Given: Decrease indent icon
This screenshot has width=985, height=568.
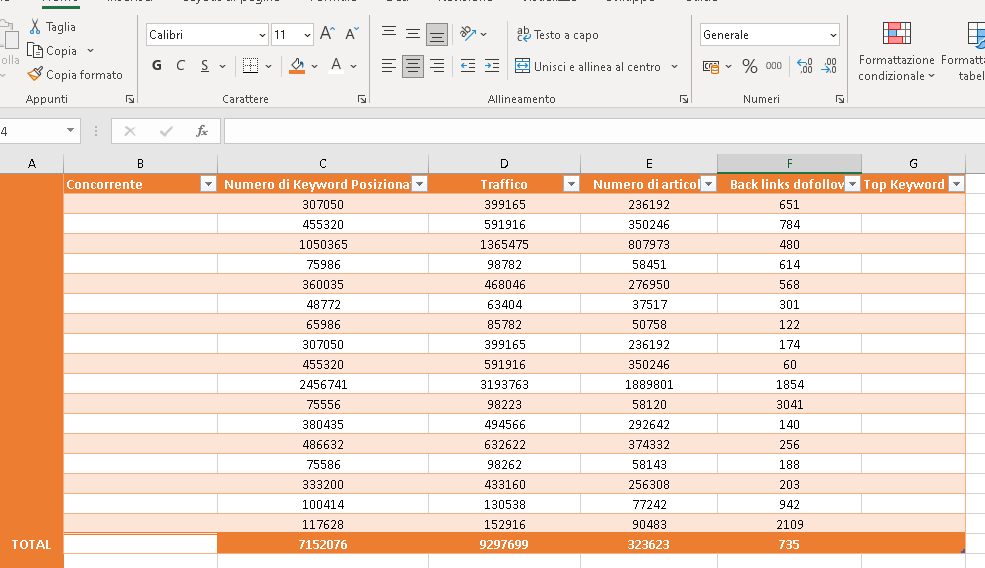Looking at the screenshot, I should click(x=468, y=65).
